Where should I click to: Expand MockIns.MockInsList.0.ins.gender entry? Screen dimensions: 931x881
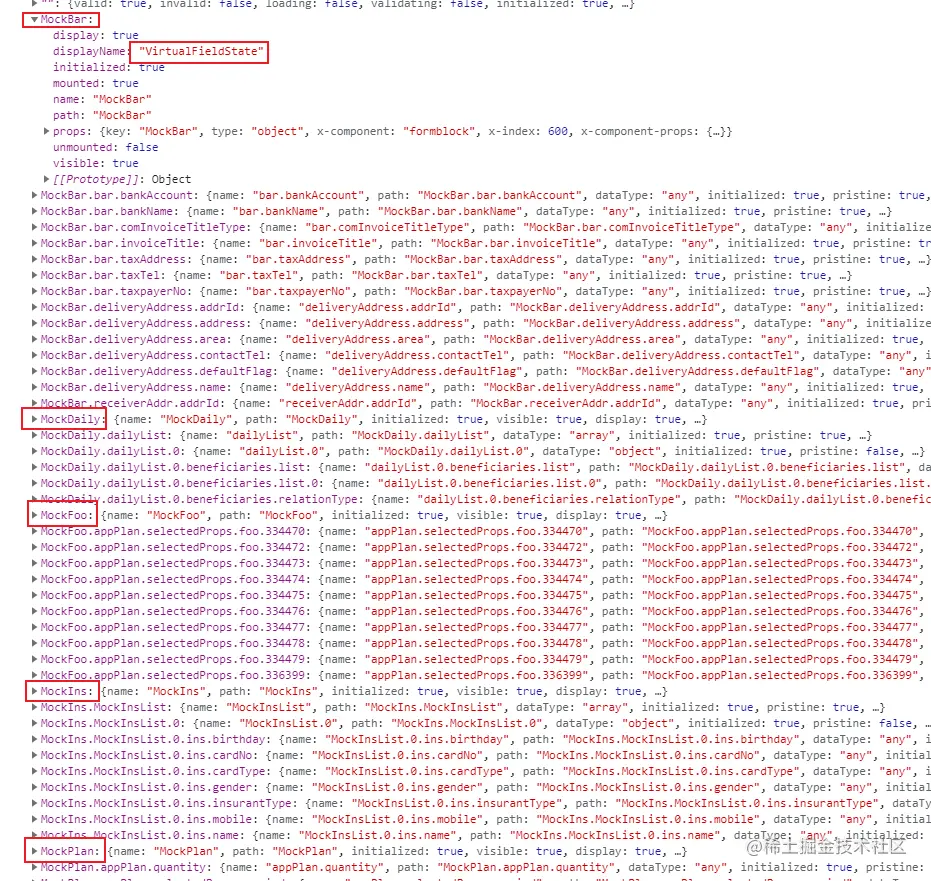pos(34,787)
